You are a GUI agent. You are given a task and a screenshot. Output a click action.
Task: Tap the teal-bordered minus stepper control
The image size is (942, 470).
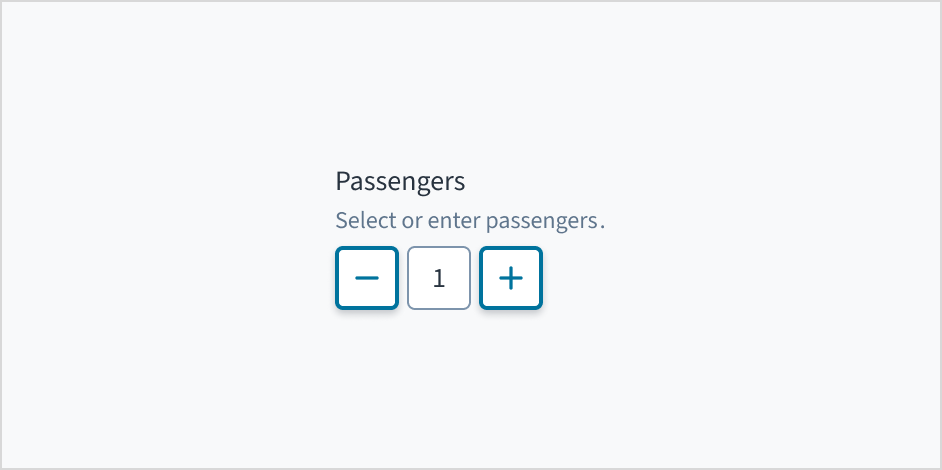pos(367,278)
